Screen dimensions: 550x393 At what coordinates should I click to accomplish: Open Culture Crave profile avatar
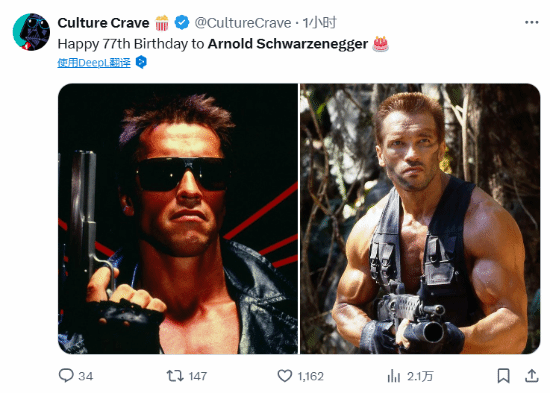point(31,32)
